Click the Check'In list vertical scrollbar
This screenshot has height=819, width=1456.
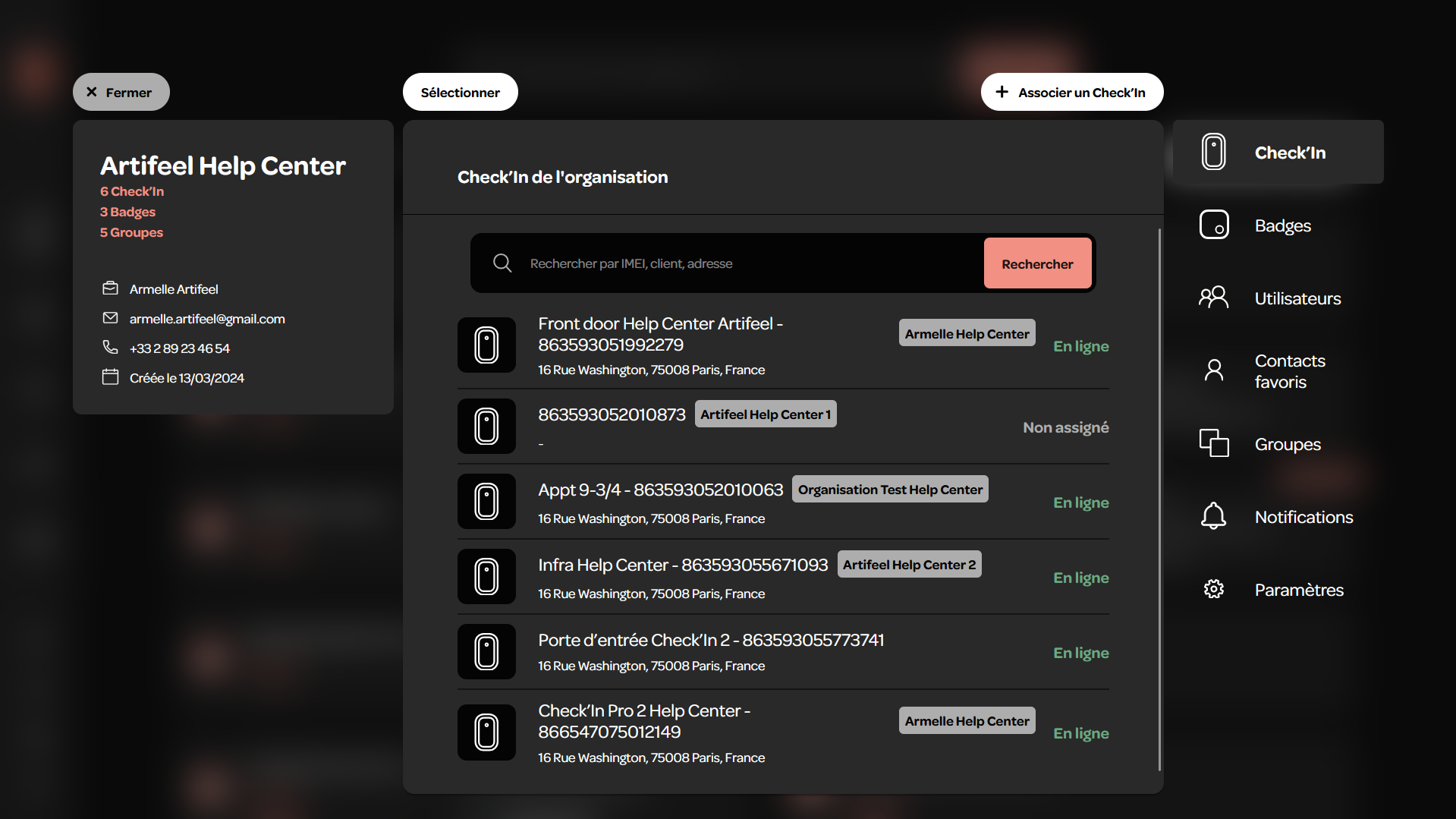pyautogui.click(x=1159, y=499)
